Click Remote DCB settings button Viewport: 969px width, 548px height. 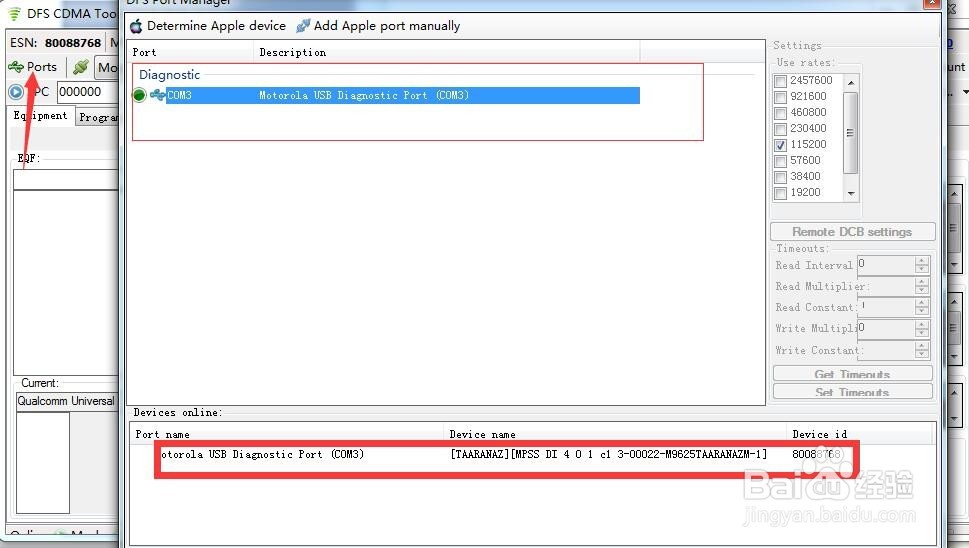click(852, 232)
